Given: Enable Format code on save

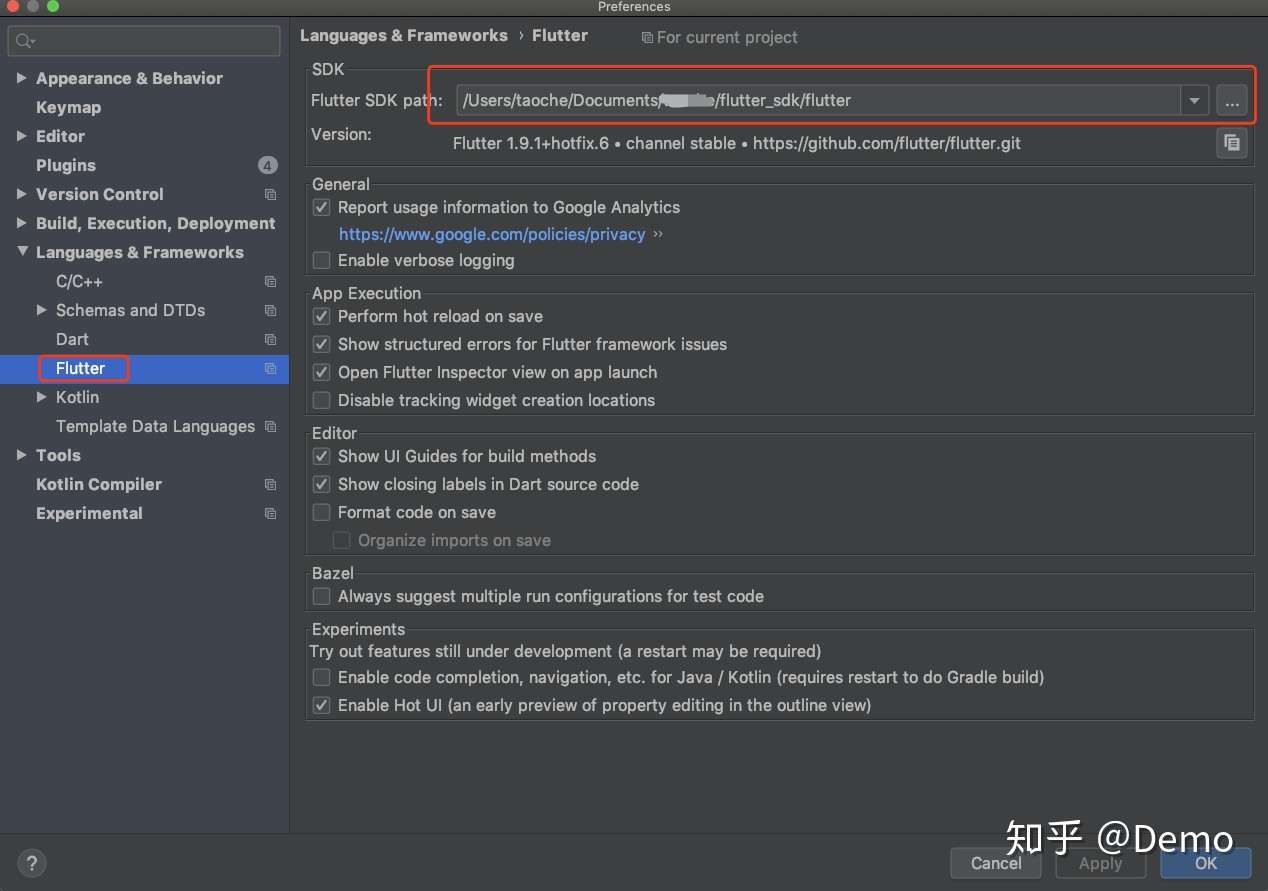Looking at the screenshot, I should tap(321, 512).
